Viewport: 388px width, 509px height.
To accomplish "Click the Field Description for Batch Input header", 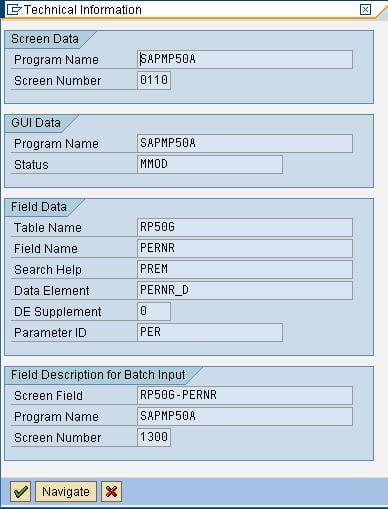I will 98,375.
